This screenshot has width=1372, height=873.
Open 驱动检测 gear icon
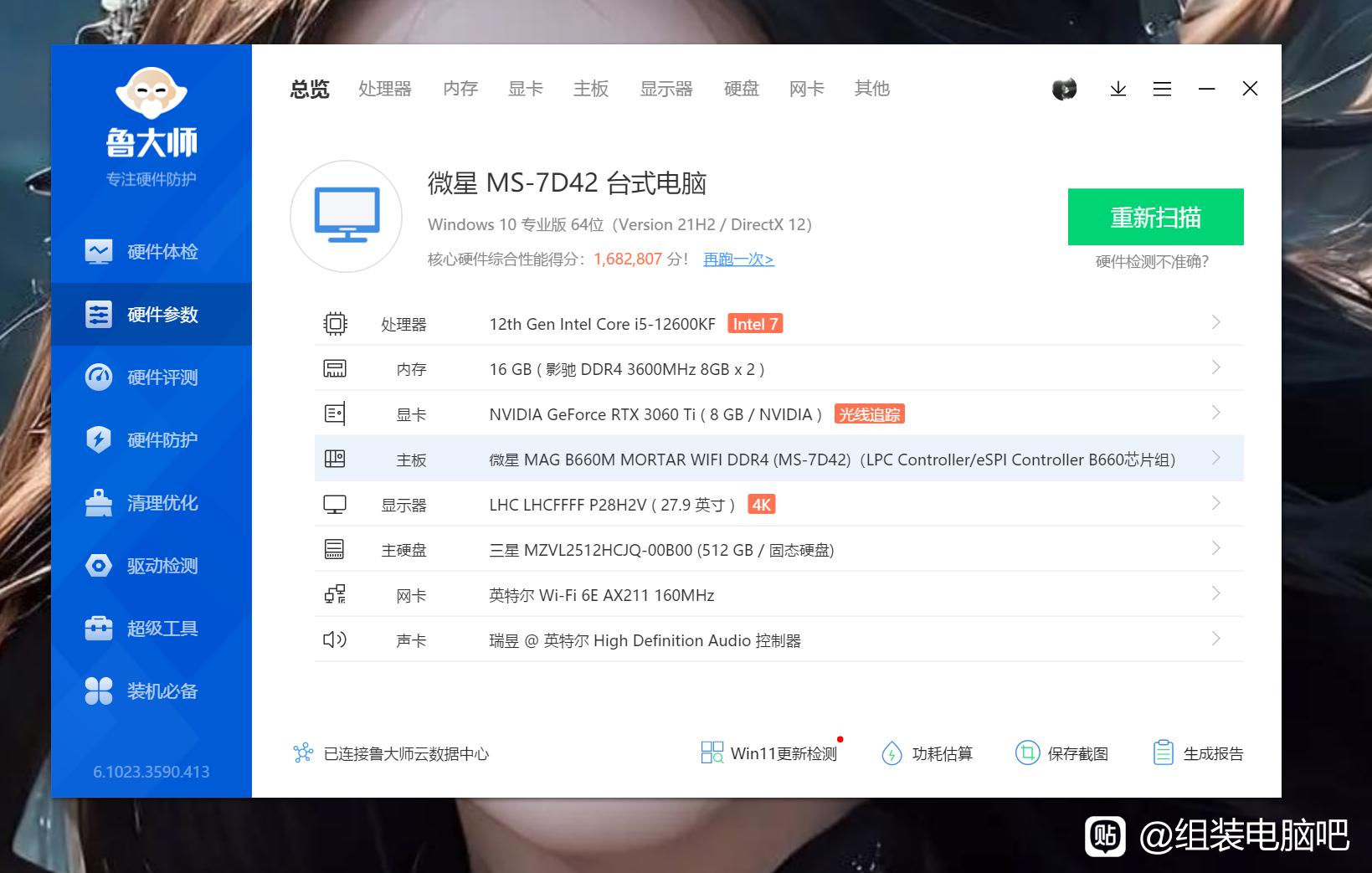tap(99, 566)
